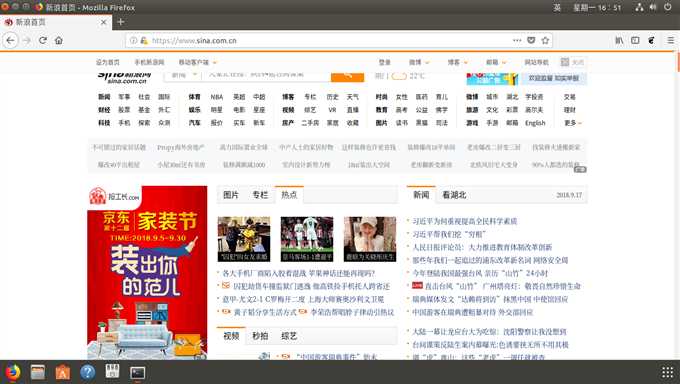Open the first hot-topic photo thumbnail
Screen dimensions: 680x384
point(244,239)
